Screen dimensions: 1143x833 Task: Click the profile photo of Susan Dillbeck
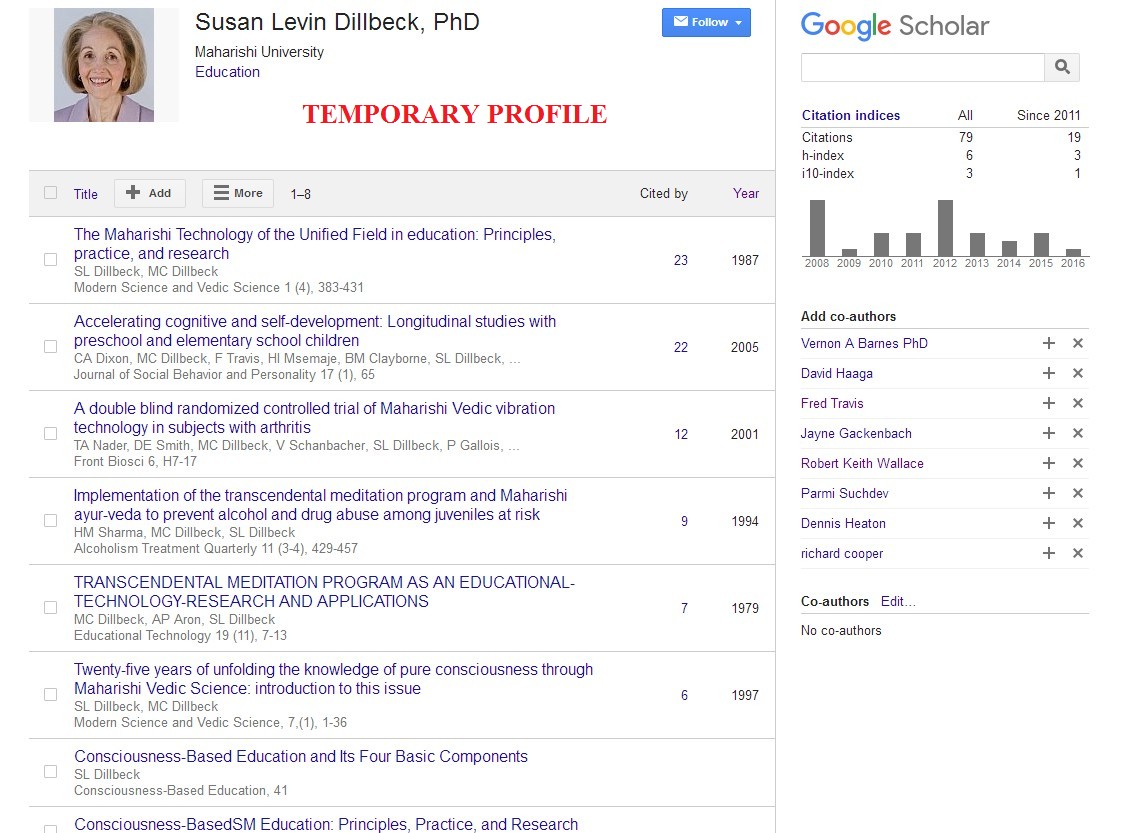click(x=104, y=65)
